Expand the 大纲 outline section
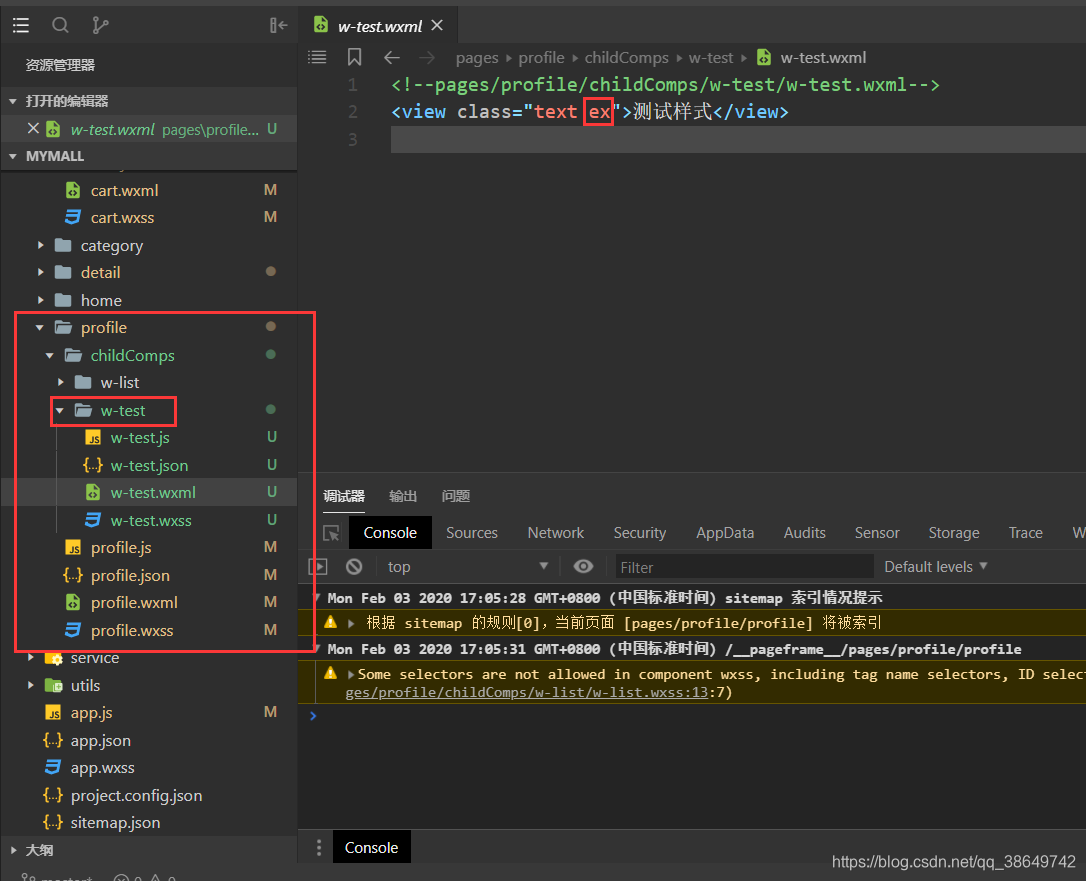Image resolution: width=1086 pixels, height=881 pixels. pos(13,850)
